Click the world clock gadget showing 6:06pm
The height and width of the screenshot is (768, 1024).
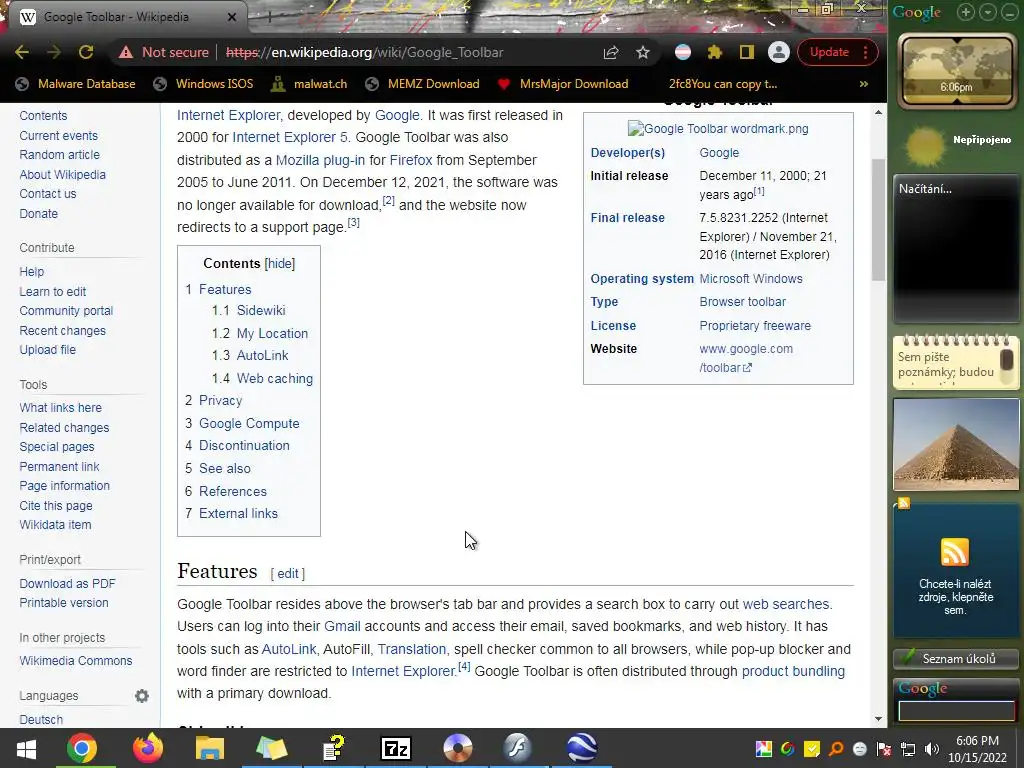click(957, 71)
